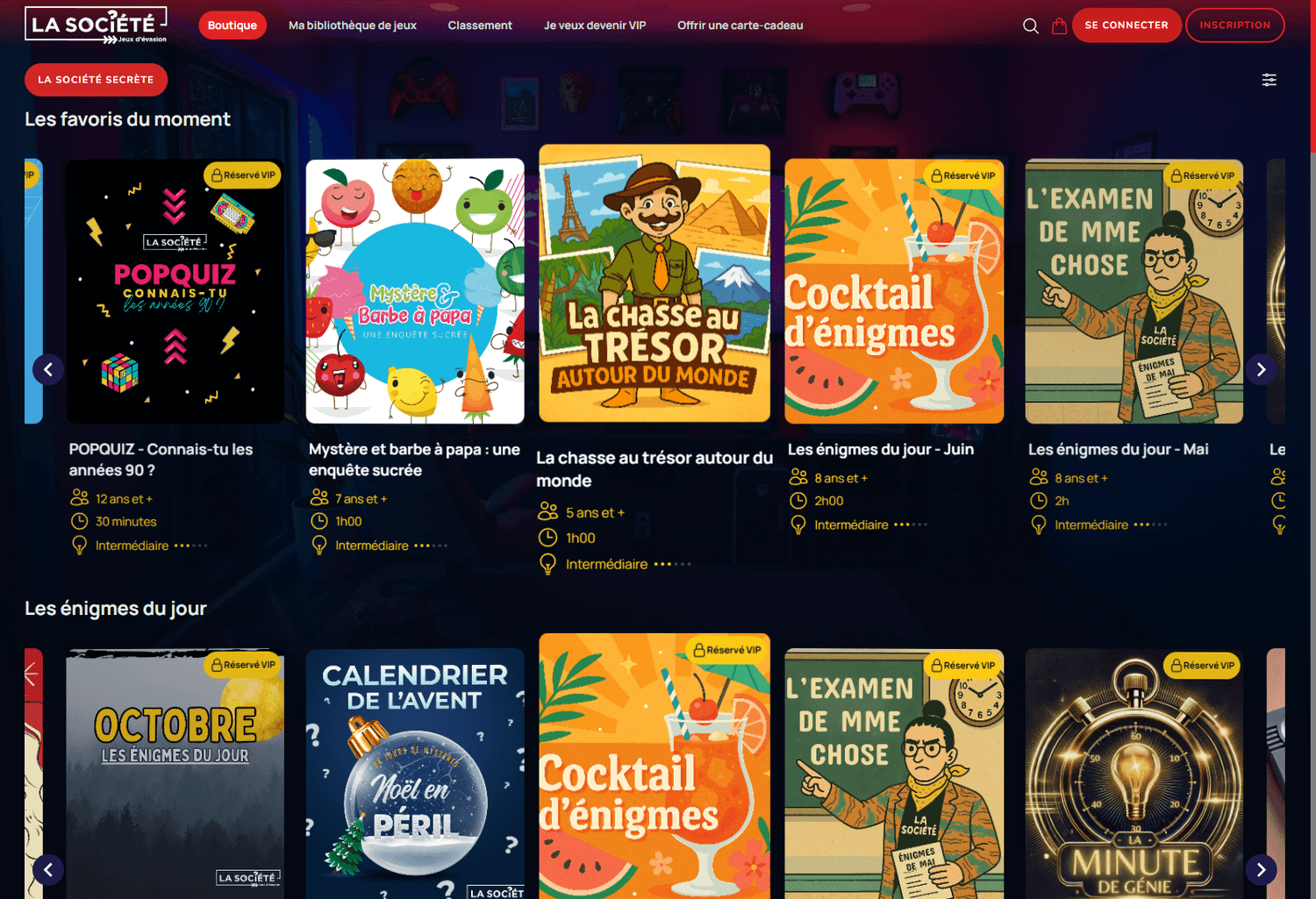Click the Se connecter button
The image size is (1316, 899).
pos(1126,25)
